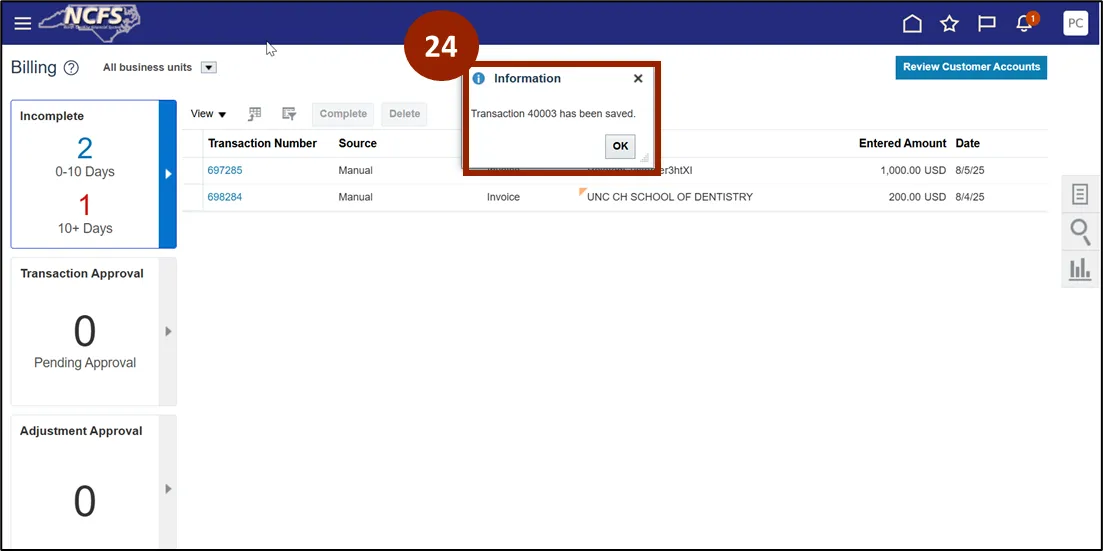Select the Incomplete infotile
This screenshot has height=551, width=1103.
tap(85, 173)
